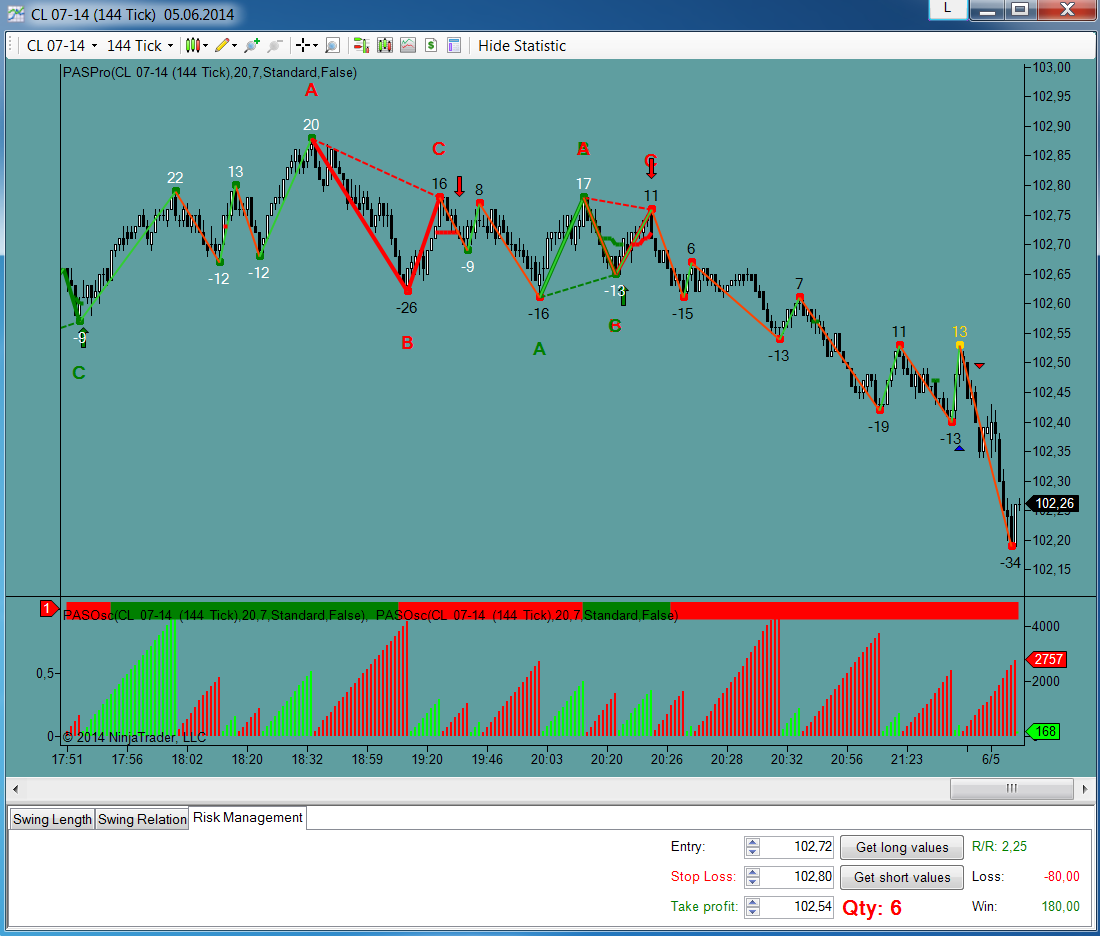The height and width of the screenshot is (936, 1100).
Task: Open the 144 Tick interval dropdown
Action: (x=140, y=46)
